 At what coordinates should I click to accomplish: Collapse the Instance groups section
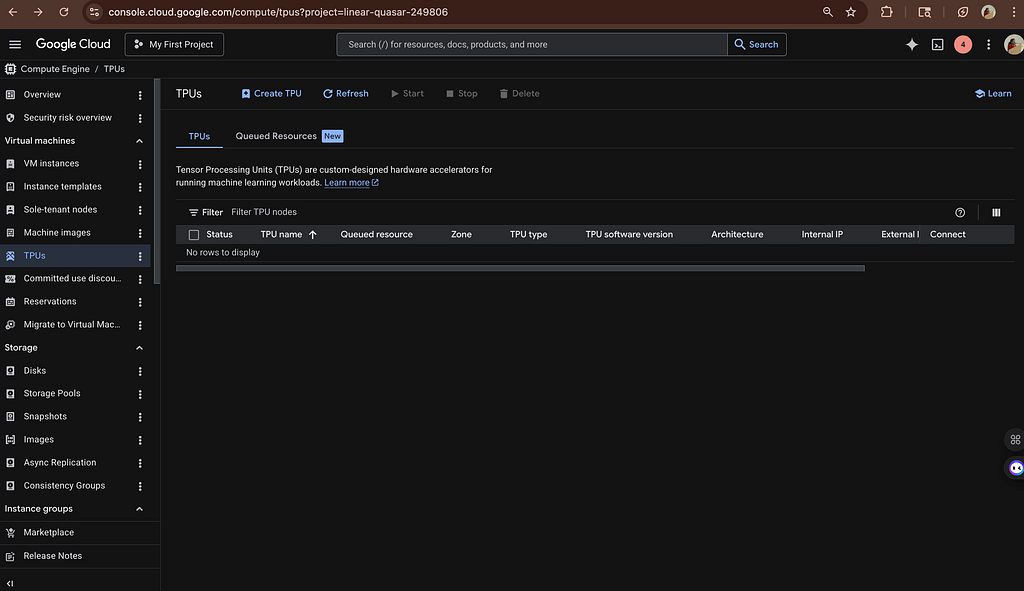pyautogui.click(x=139, y=509)
